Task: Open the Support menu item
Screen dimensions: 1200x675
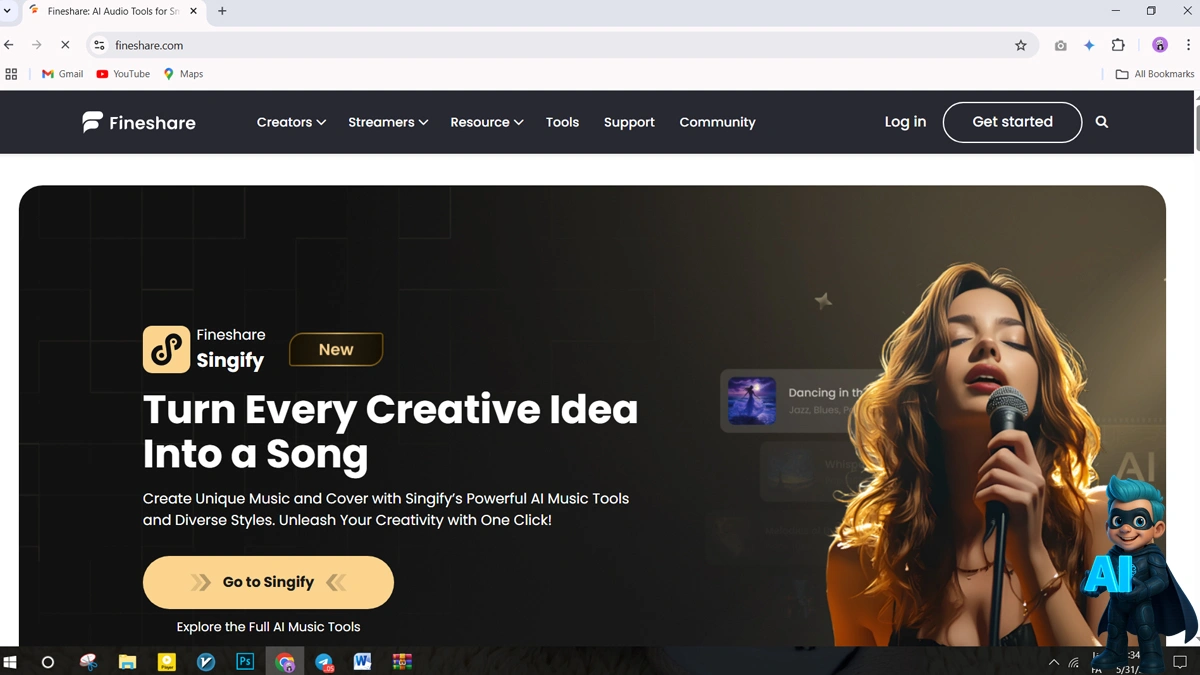Action: click(x=629, y=122)
